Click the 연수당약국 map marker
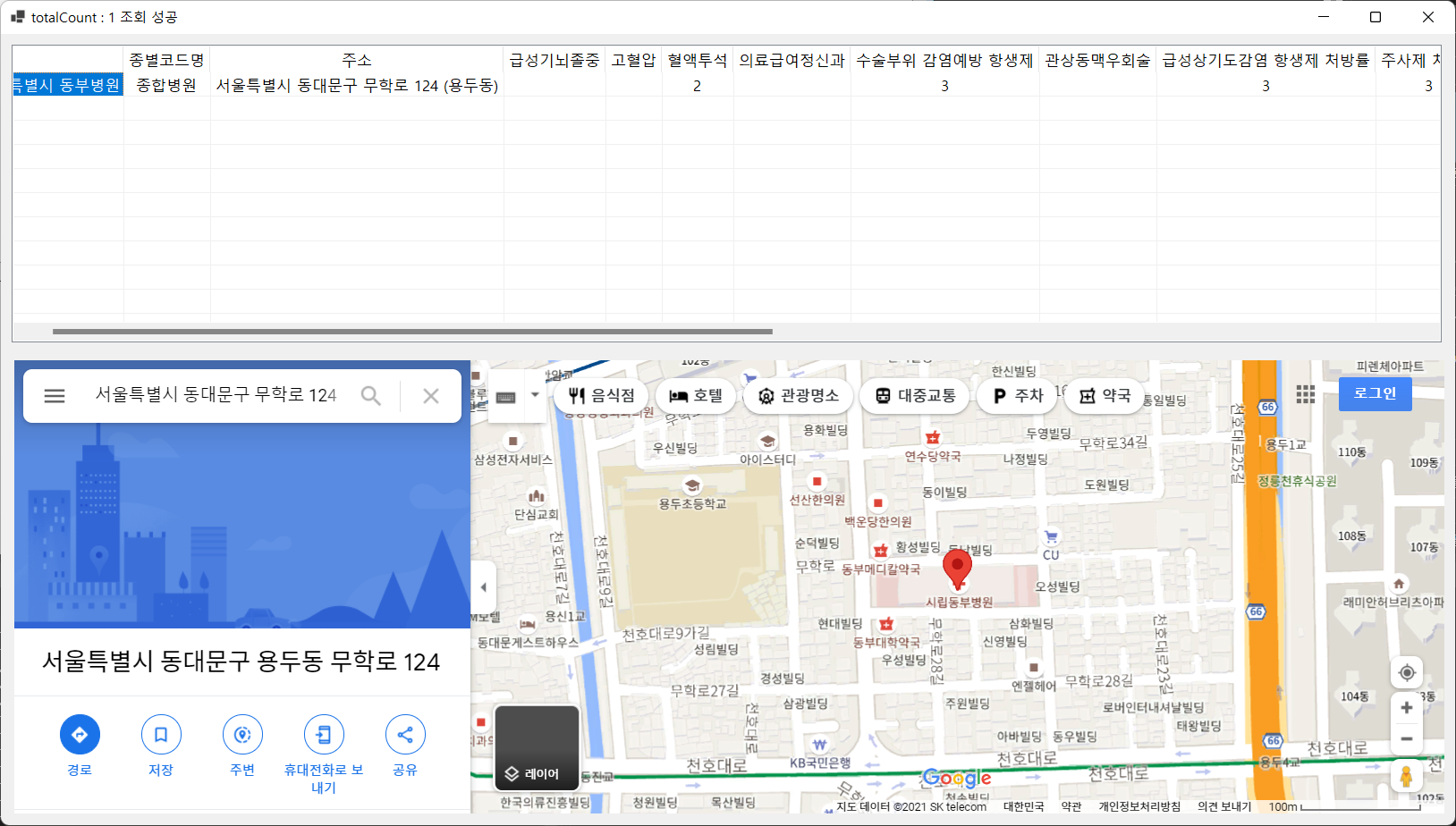 click(933, 438)
